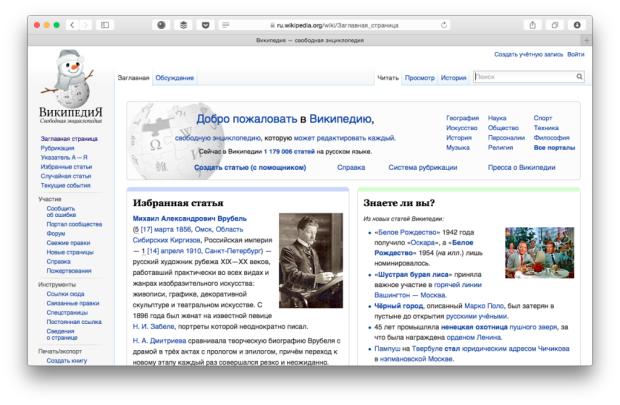Reload the page with the refresh icon
The width and height of the screenshot is (620, 405).
444,25
